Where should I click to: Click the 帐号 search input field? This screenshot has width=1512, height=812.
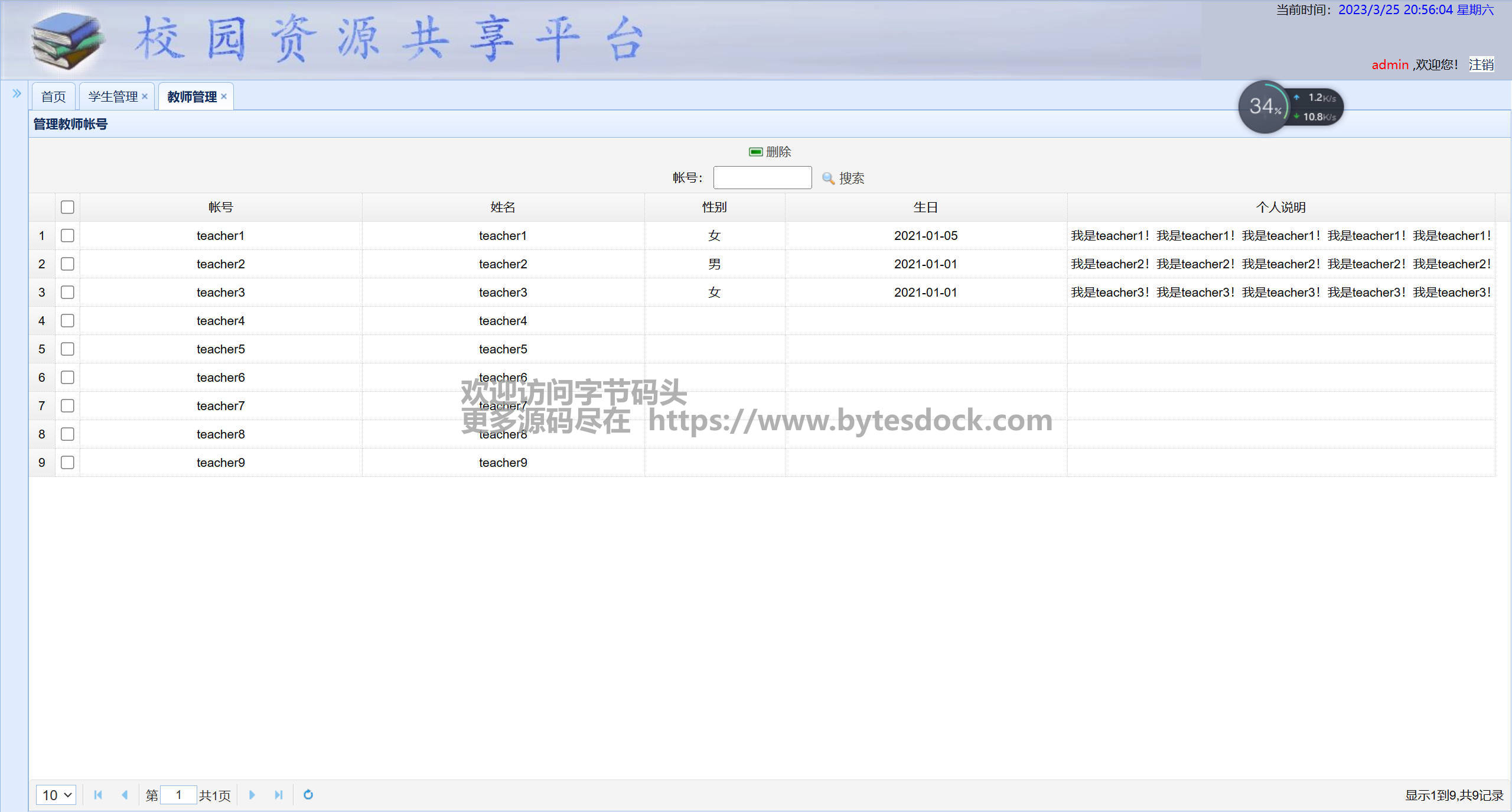click(x=762, y=178)
